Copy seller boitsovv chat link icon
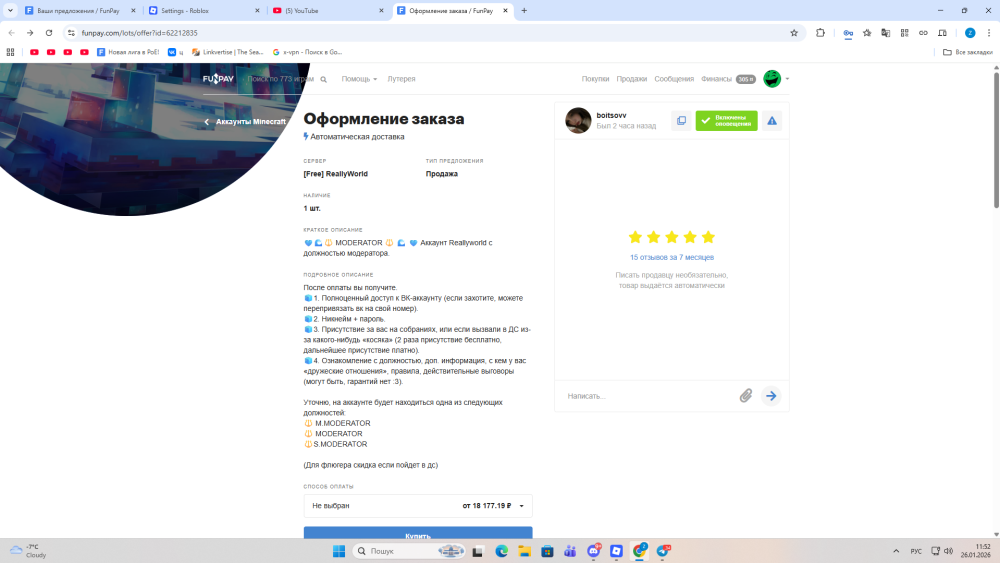The width and height of the screenshot is (1000, 563). click(x=681, y=121)
